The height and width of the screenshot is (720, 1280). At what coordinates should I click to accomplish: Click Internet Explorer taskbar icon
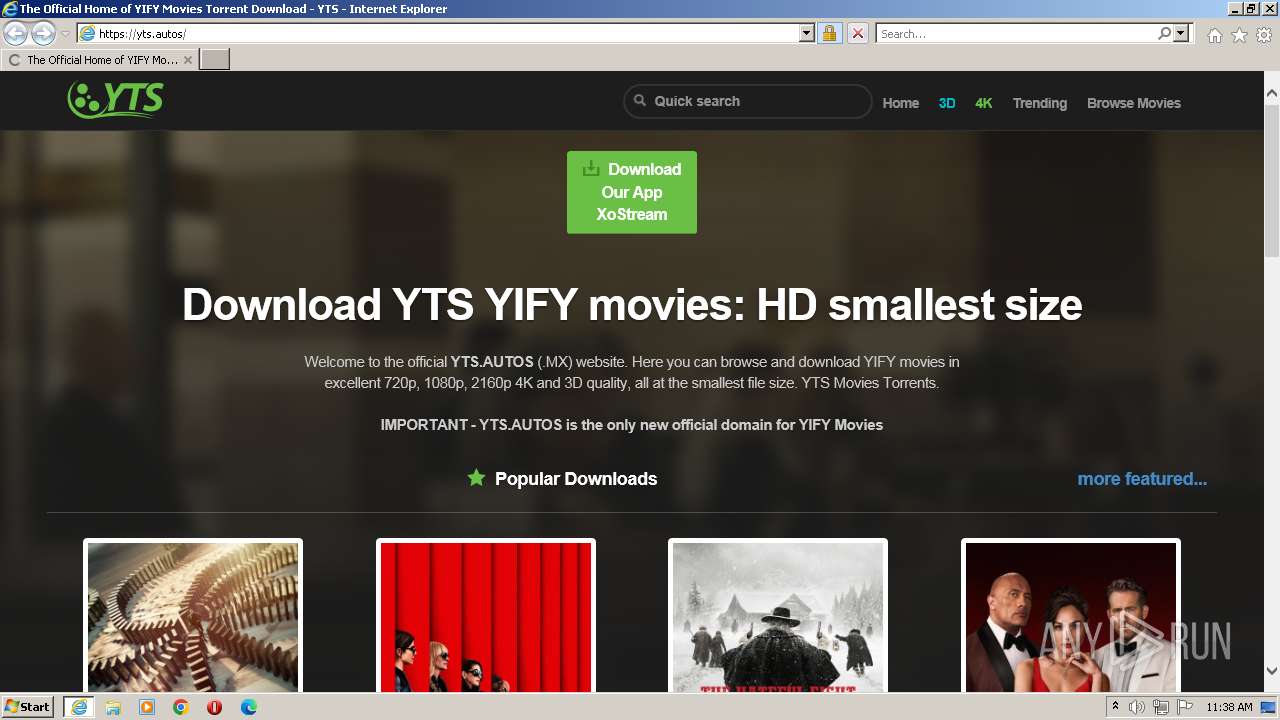[78, 707]
